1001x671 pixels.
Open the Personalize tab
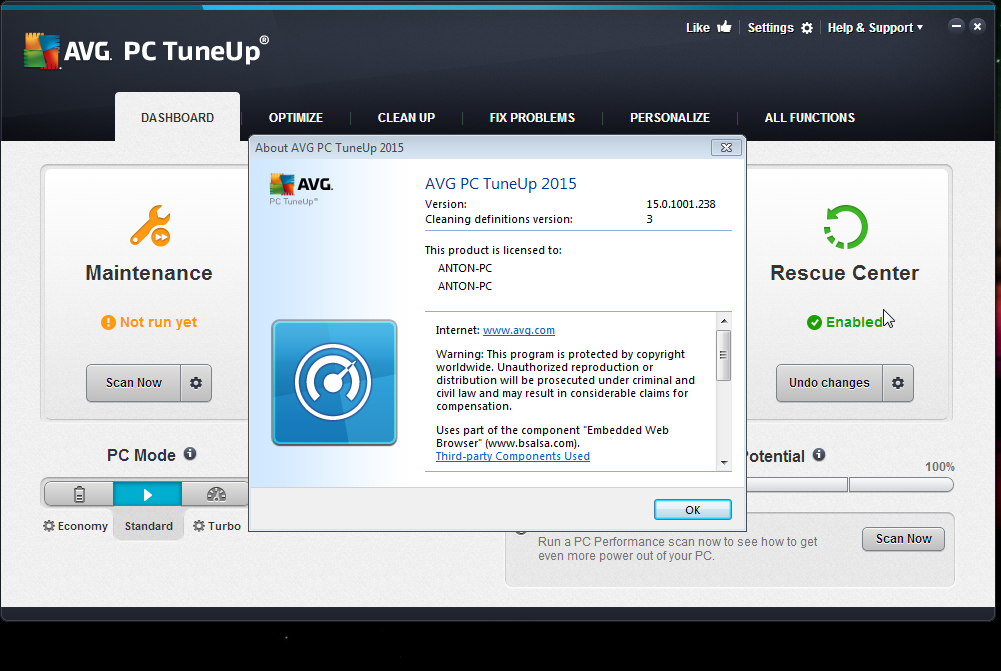670,117
